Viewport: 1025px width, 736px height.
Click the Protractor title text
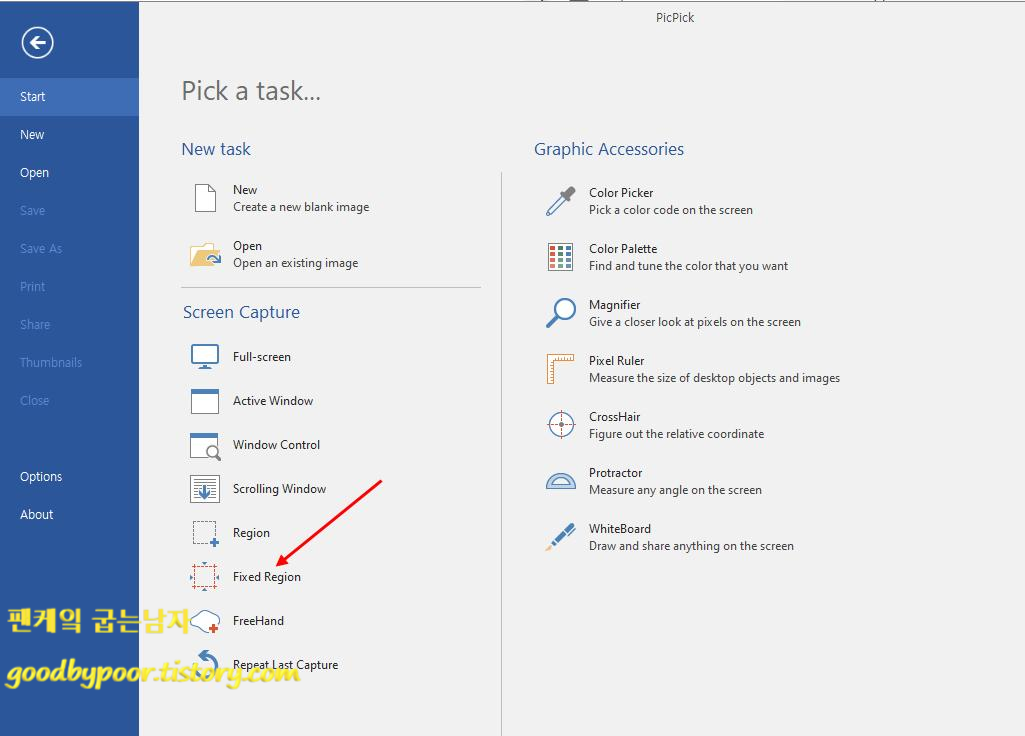click(x=615, y=473)
